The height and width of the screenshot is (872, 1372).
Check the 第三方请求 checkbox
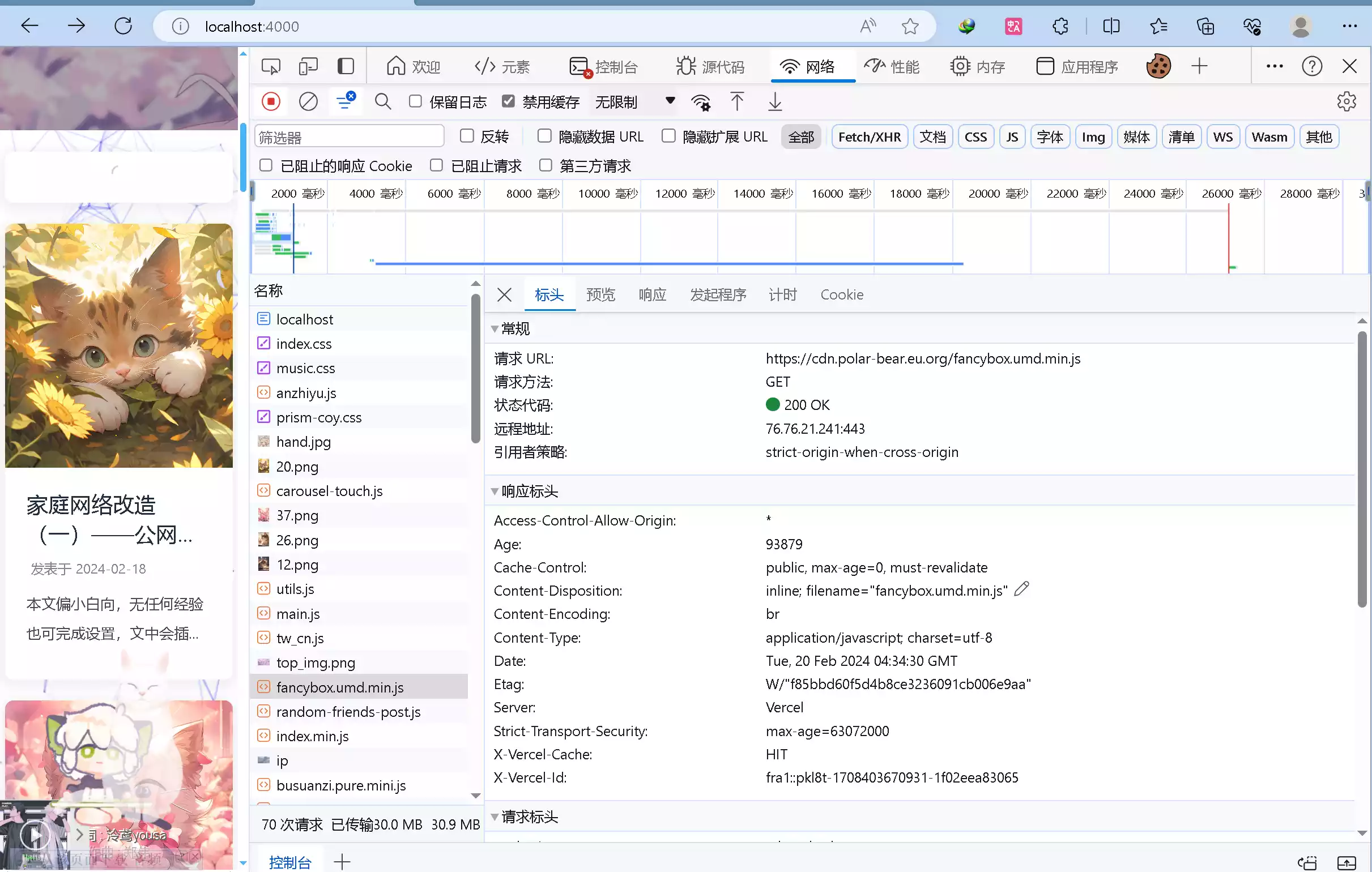[x=546, y=165]
